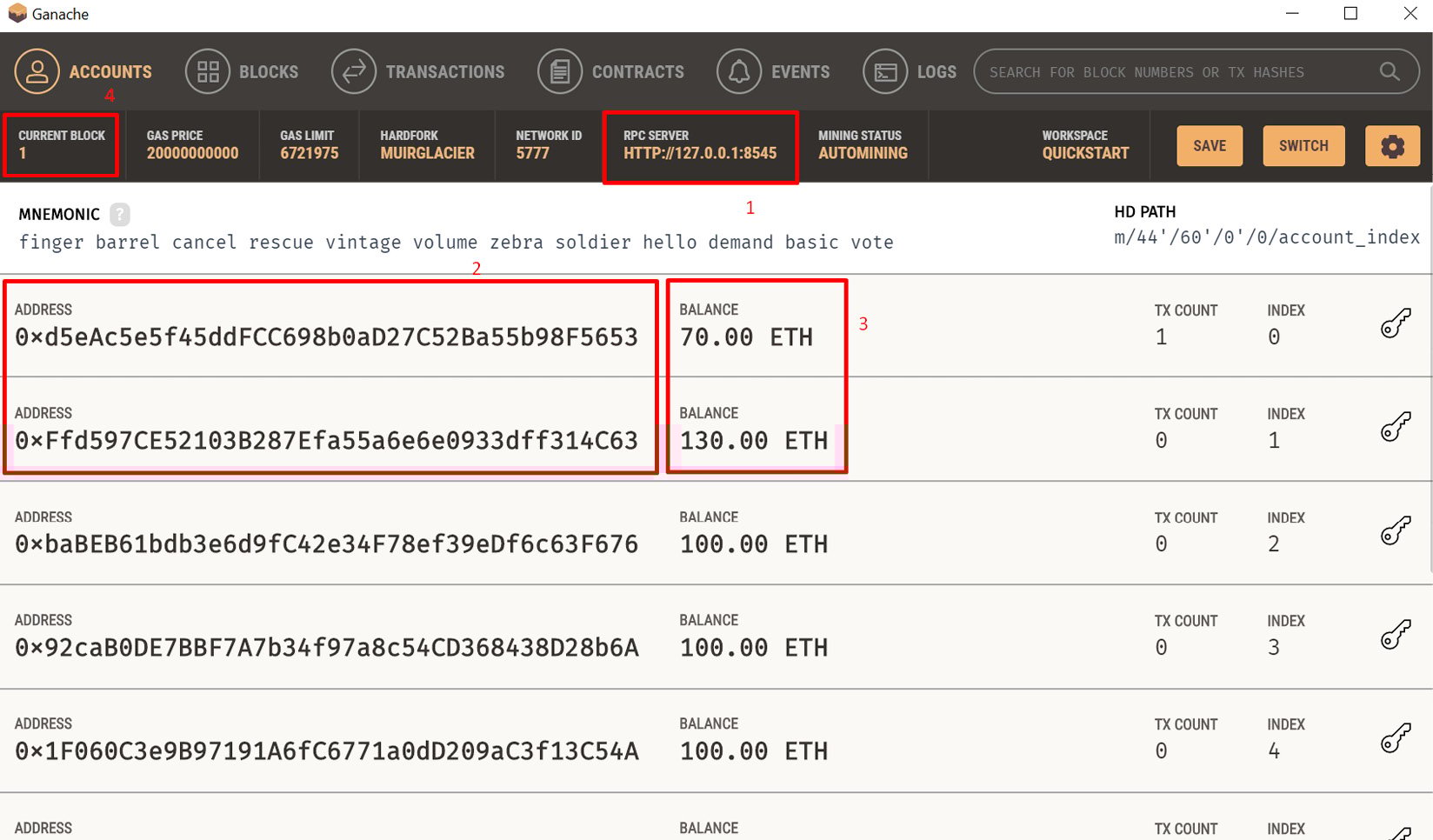Image resolution: width=1433 pixels, height=840 pixels.
Task: Click the mnemonic help question mark icon
Action: (x=120, y=214)
